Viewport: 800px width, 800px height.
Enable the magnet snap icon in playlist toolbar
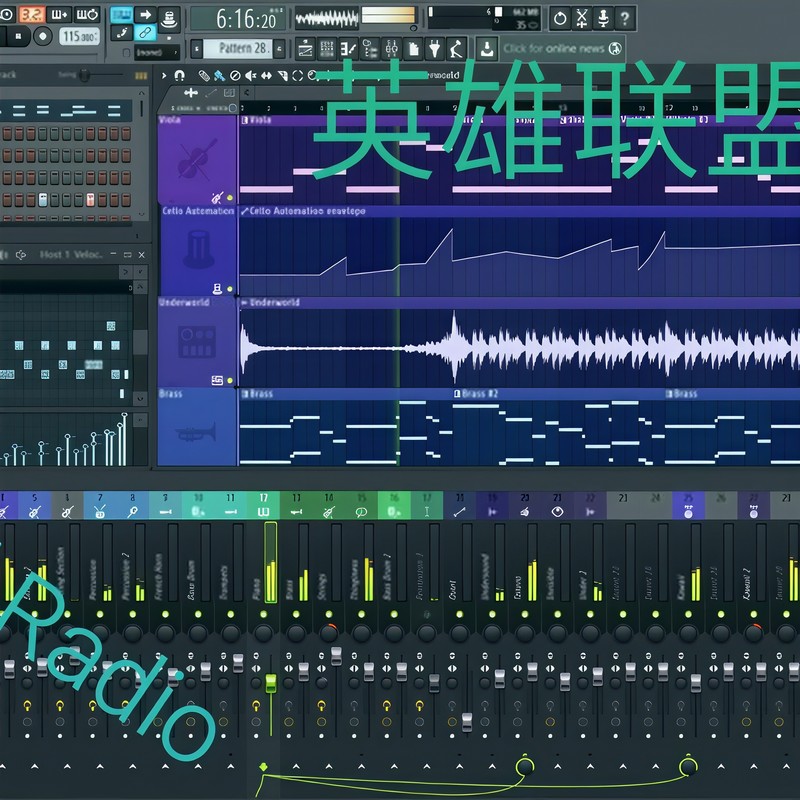[179, 76]
